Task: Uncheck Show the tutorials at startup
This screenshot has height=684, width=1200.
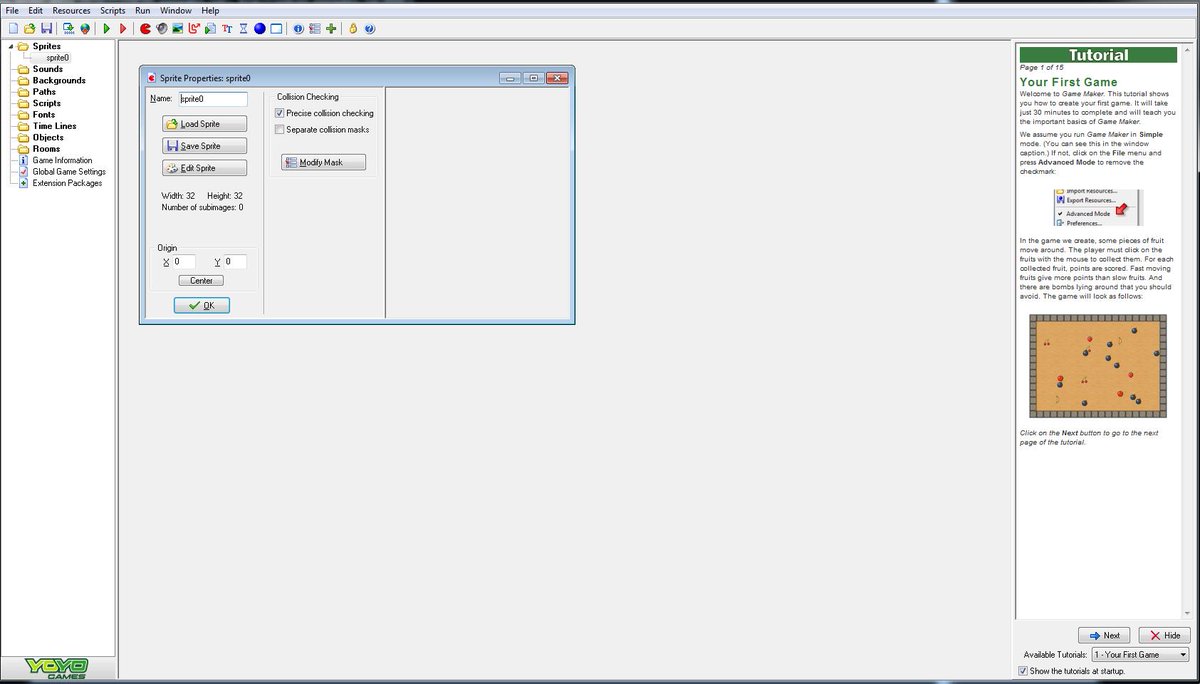Action: click(x=1022, y=671)
